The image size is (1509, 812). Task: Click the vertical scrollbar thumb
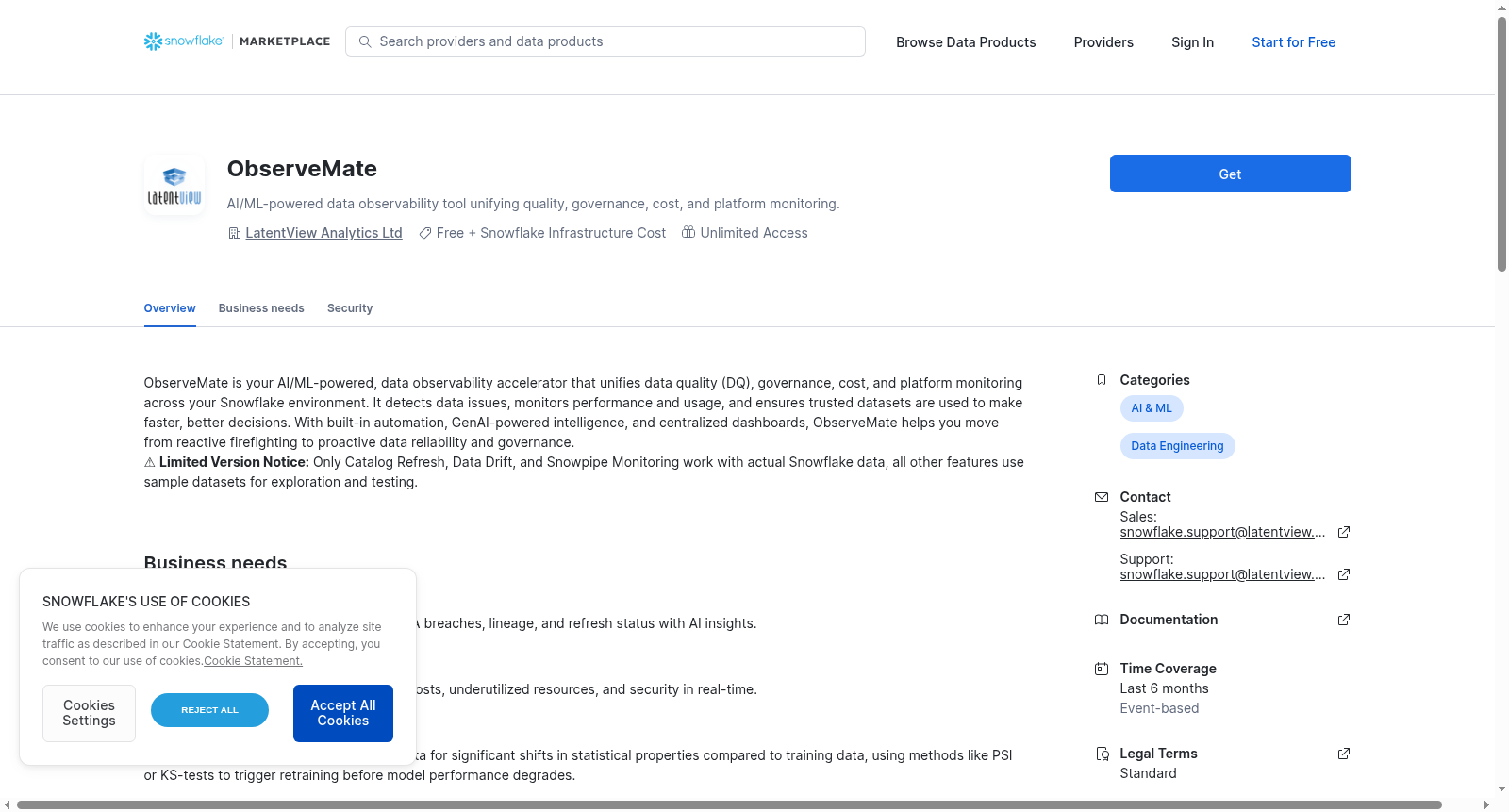(x=1501, y=143)
